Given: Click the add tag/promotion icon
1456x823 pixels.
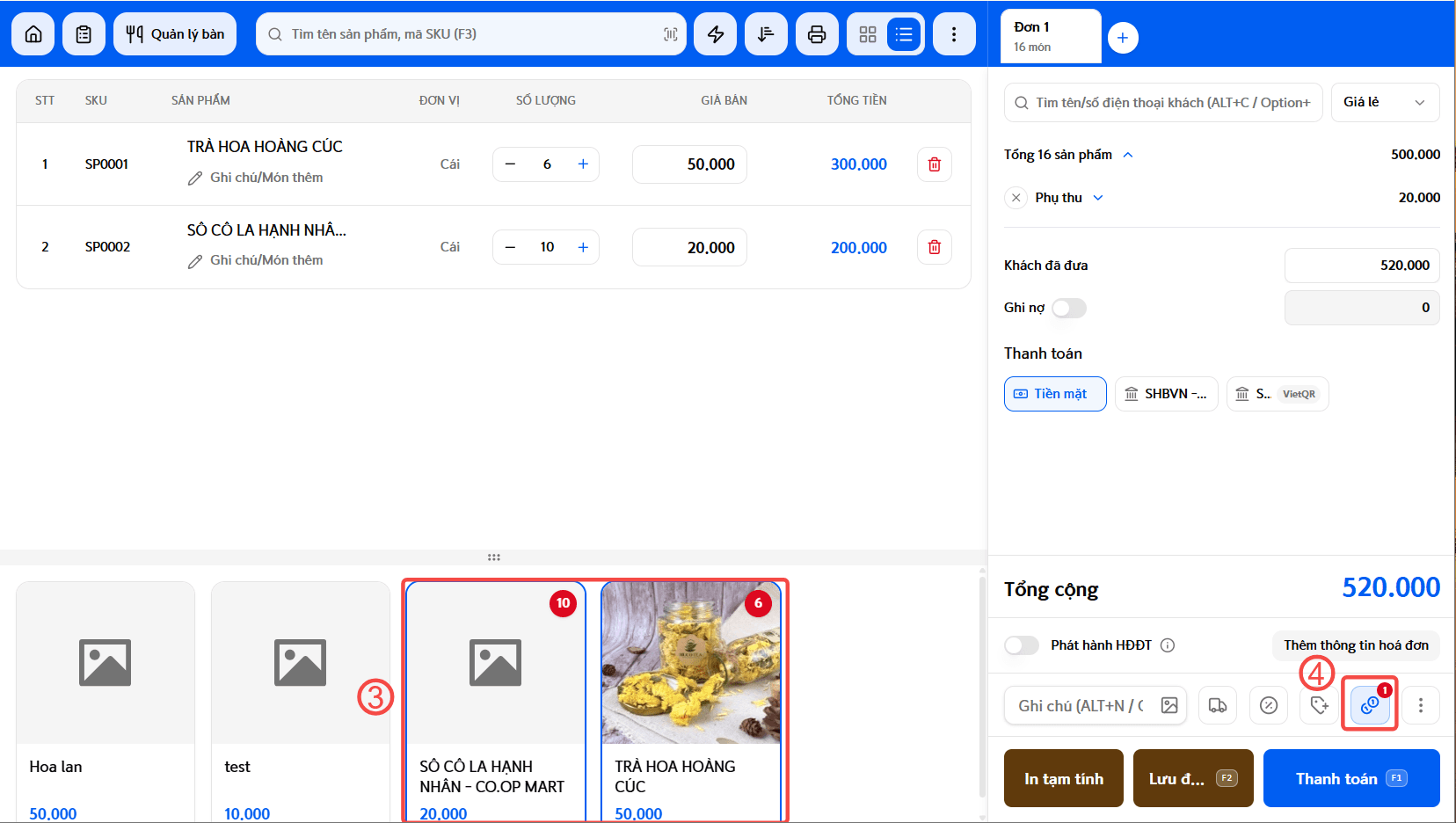Looking at the screenshot, I should pyautogui.click(x=1319, y=705).
